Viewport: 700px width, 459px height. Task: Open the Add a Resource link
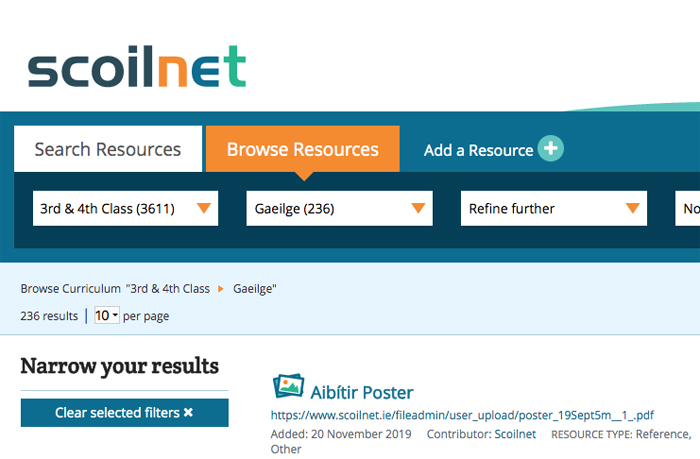(x=478, y=150)
